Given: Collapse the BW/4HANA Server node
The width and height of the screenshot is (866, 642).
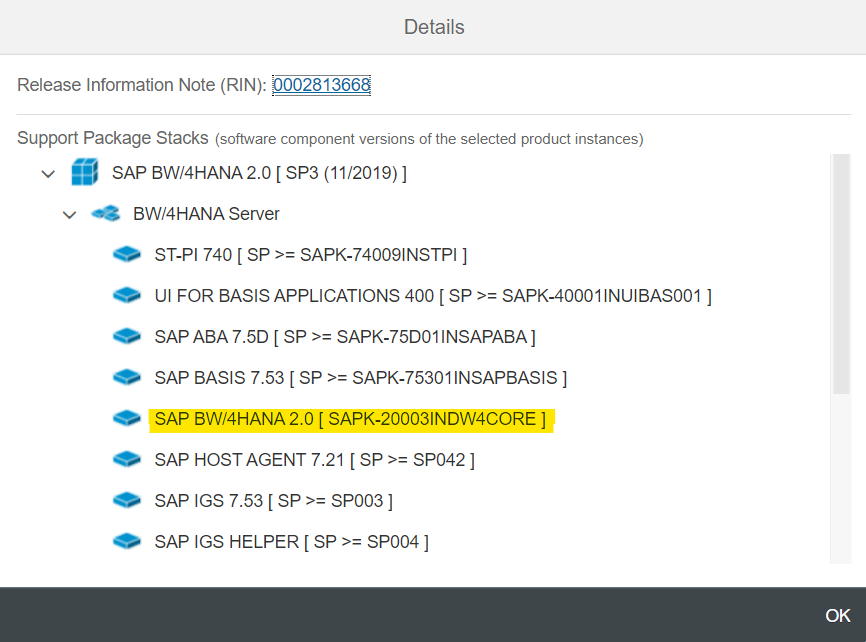Looking at the screenshot, I should pos(70,215).
